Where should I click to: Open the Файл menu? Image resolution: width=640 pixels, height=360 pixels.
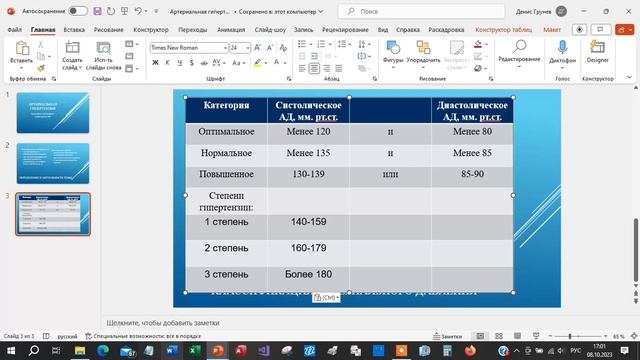(15, 30)
